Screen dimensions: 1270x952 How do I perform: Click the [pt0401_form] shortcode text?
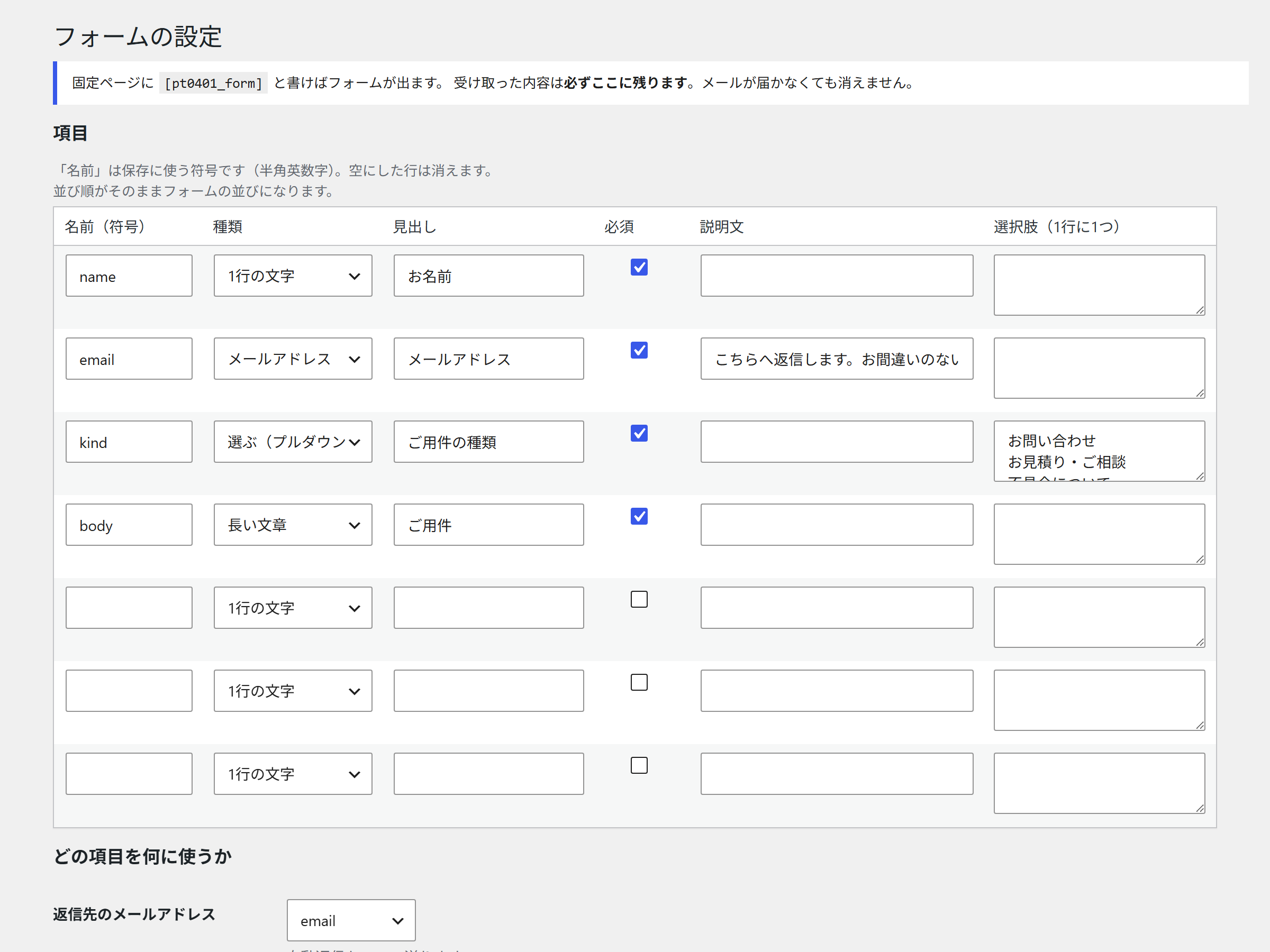pos(214,83)
